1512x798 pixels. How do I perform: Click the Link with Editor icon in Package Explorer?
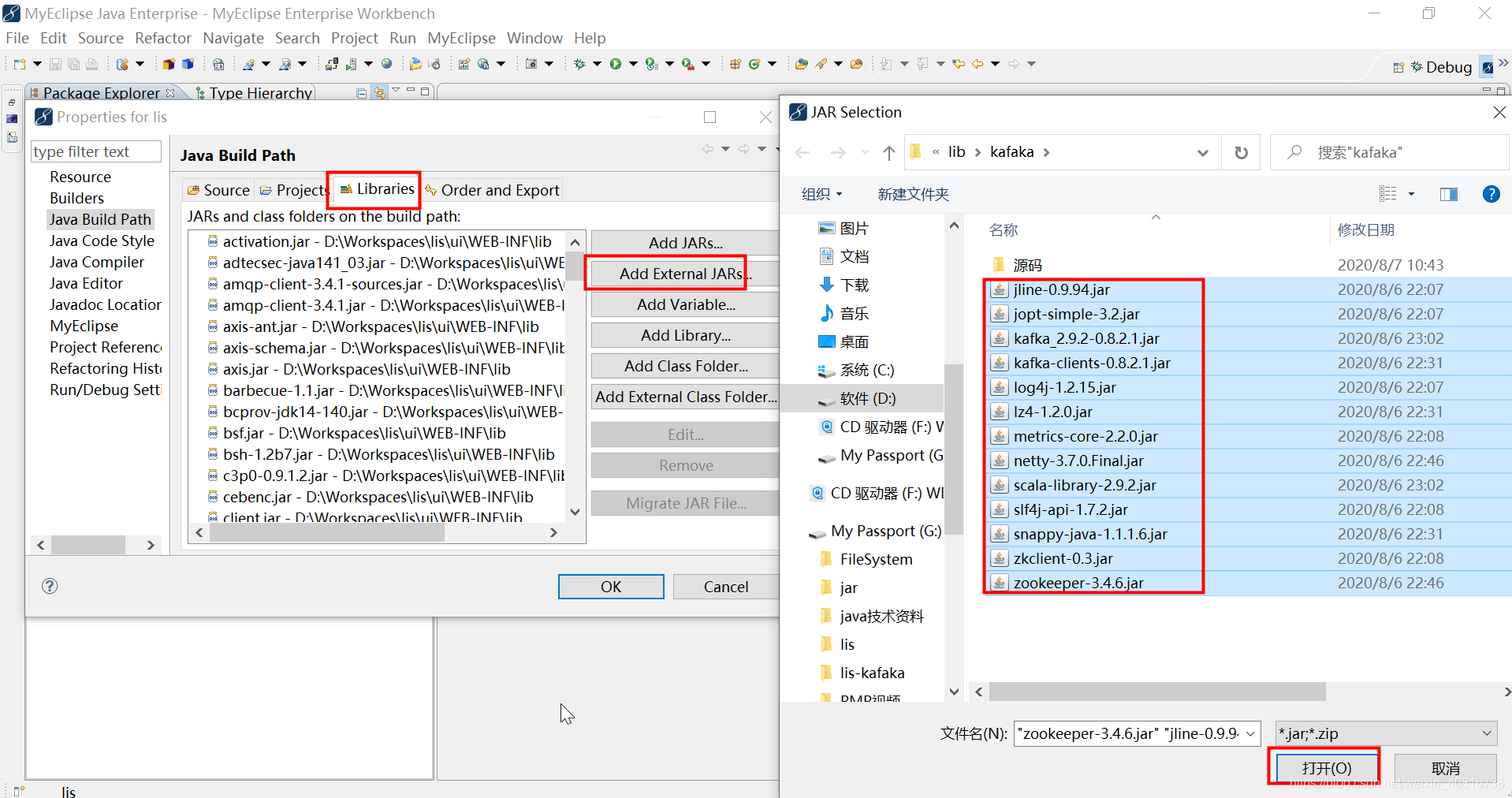(380, 92)
